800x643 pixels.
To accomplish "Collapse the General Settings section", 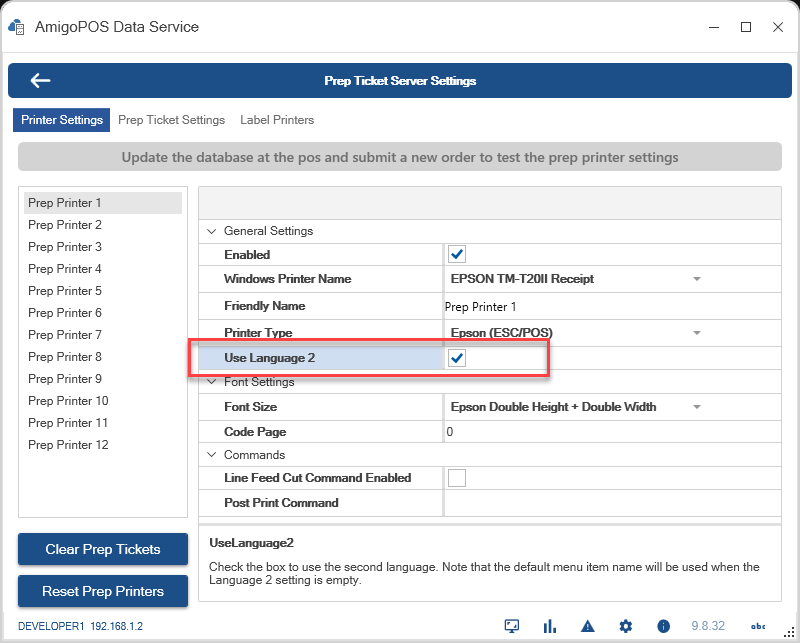I will (211, 231).
